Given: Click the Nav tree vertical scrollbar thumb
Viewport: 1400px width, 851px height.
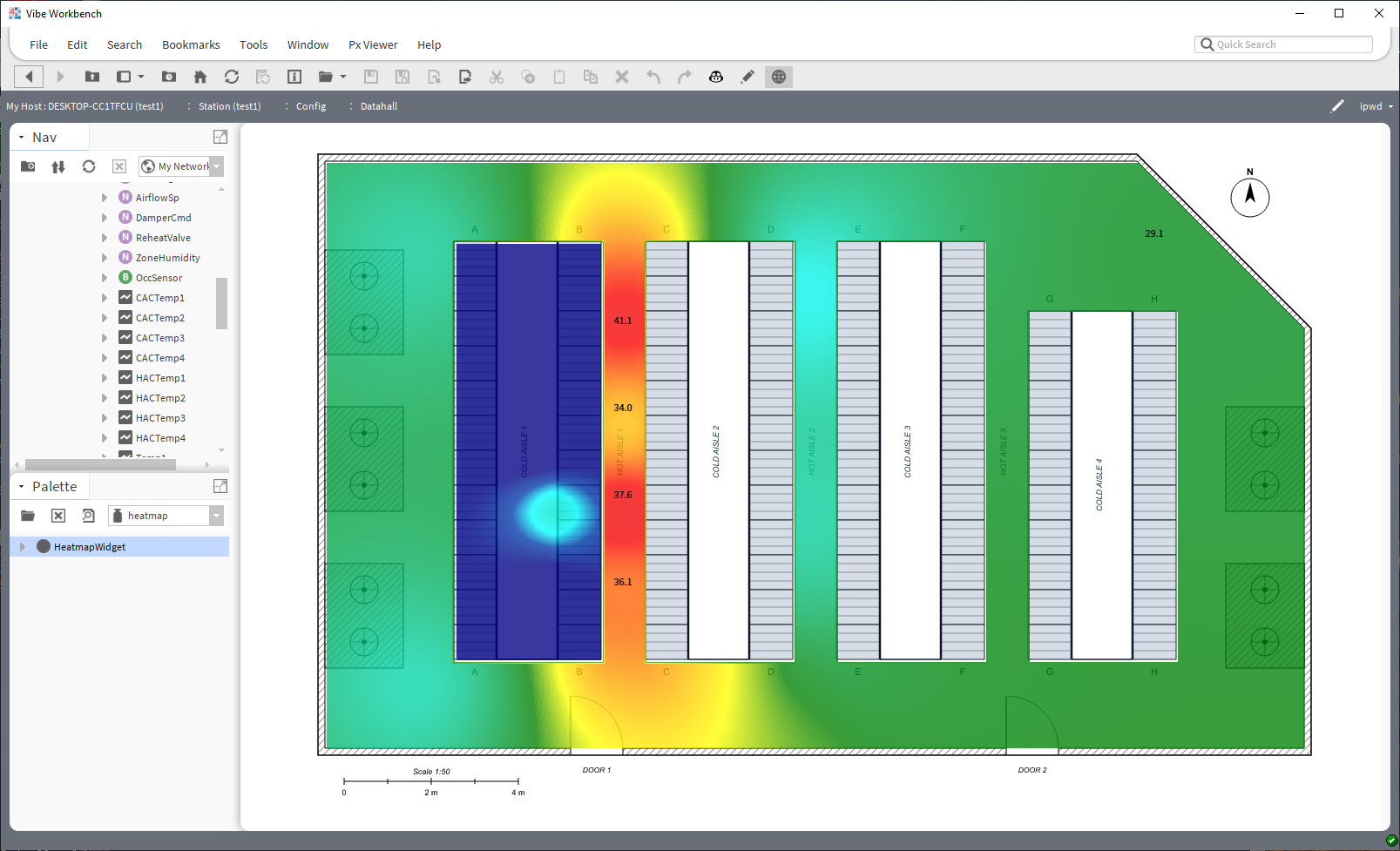Looking at the screenshot, I should tap(221, 303).
